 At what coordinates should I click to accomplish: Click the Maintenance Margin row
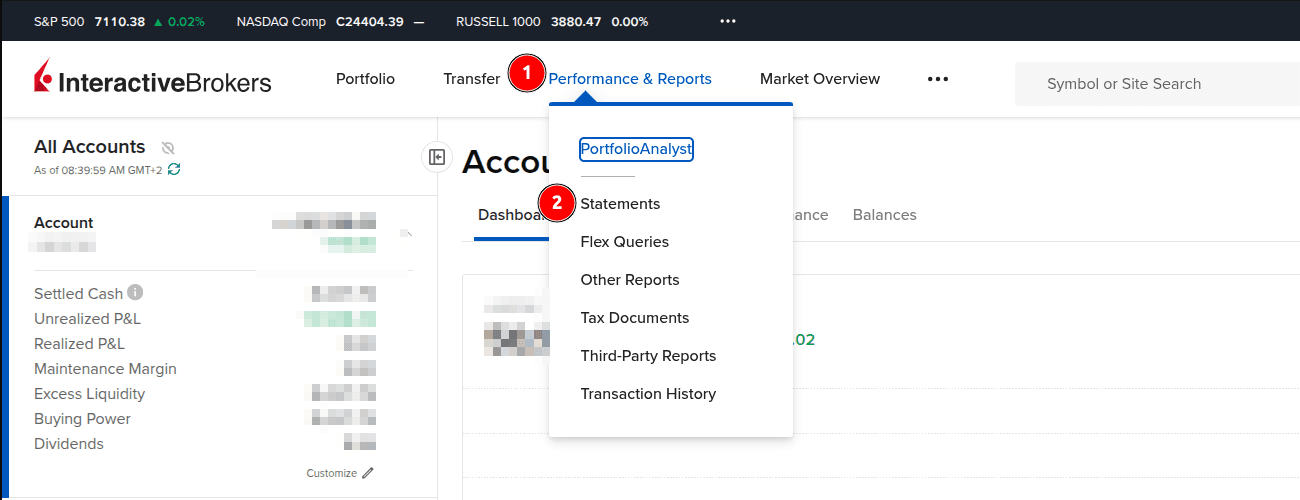(205, 369)
